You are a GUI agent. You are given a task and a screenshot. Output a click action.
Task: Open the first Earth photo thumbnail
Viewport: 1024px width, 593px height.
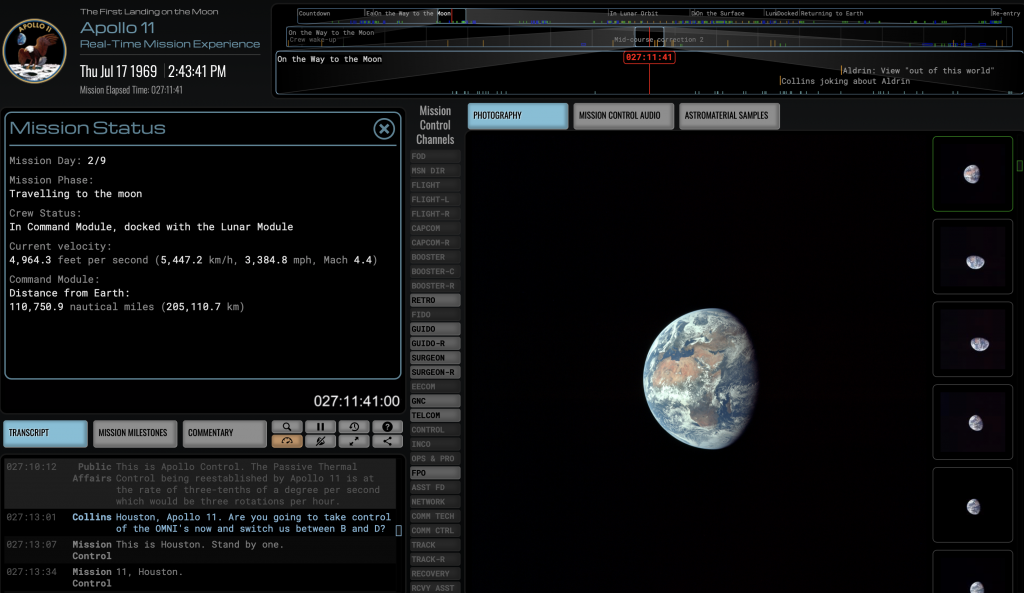tap(972, 174)
